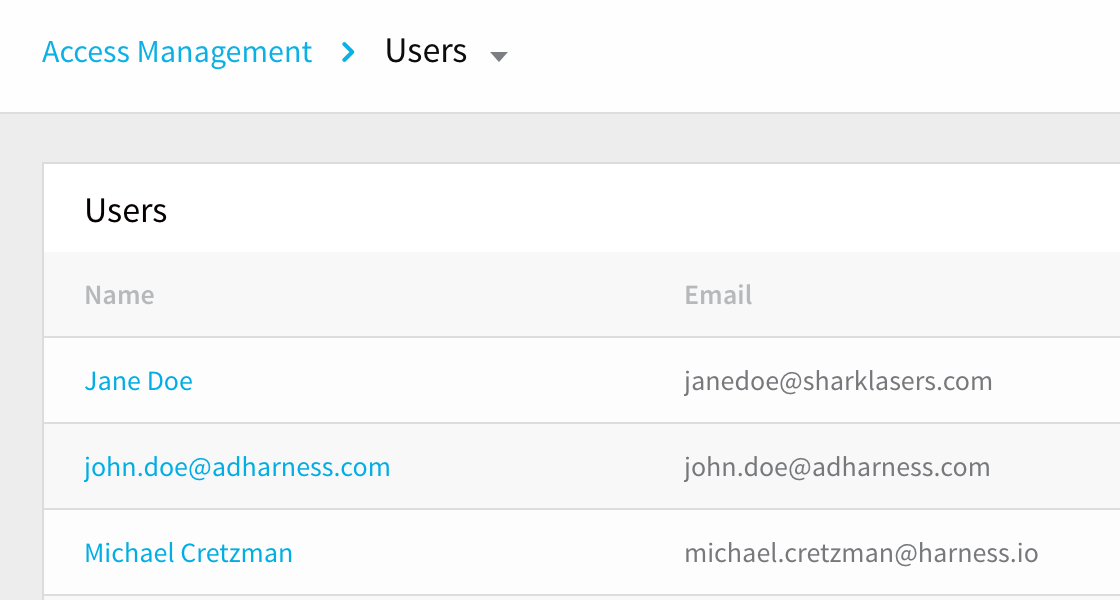1120x600 pixels.
Task: Click empty space between Jane Doe and her email
Action: click(x=436, y=381)
